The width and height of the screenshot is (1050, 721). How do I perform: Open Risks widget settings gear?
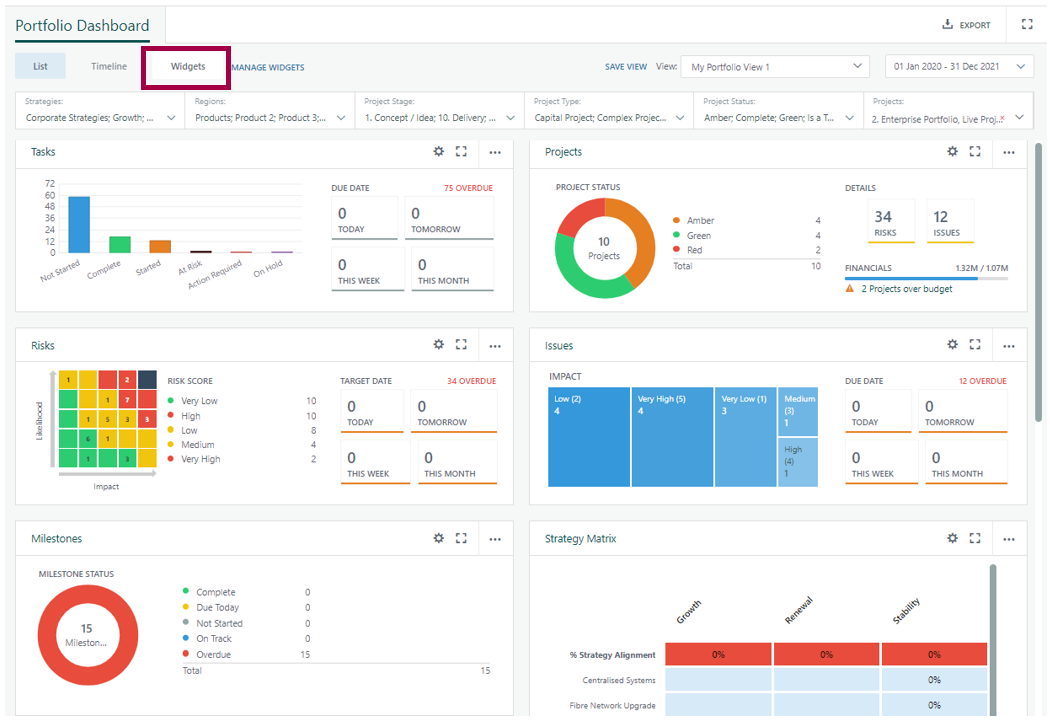(x=439, y=344)
